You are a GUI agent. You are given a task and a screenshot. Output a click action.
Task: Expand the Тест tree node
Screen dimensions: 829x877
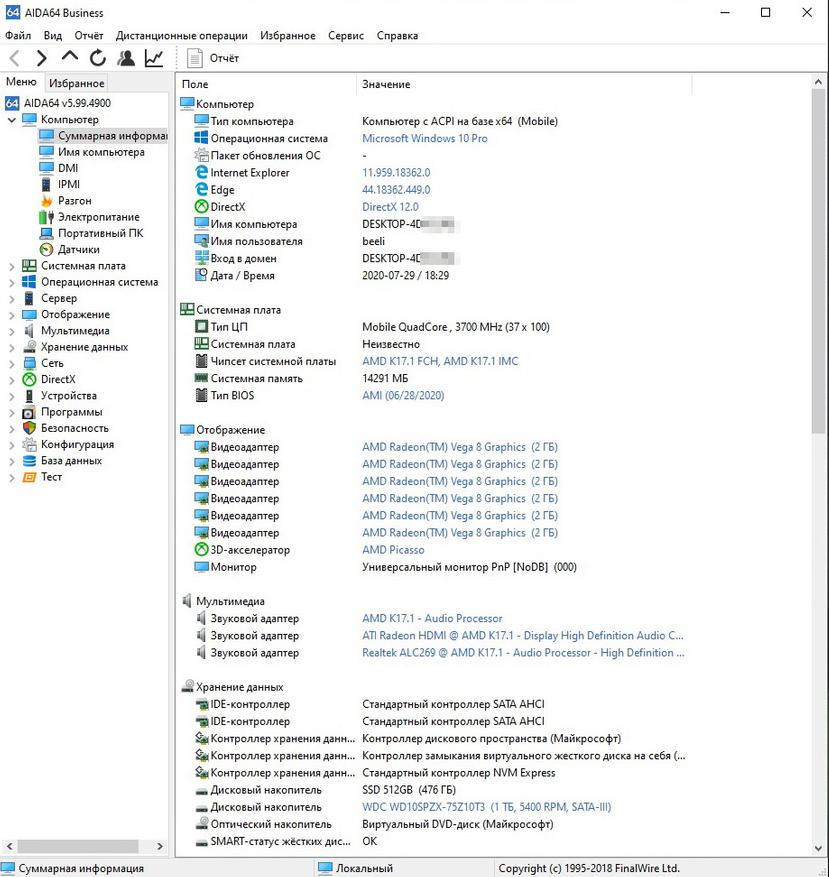point(12,477)
